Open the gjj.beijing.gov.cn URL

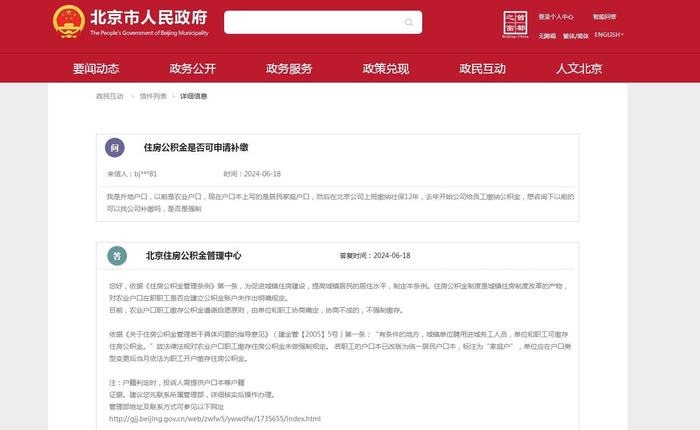click(215, 419)
